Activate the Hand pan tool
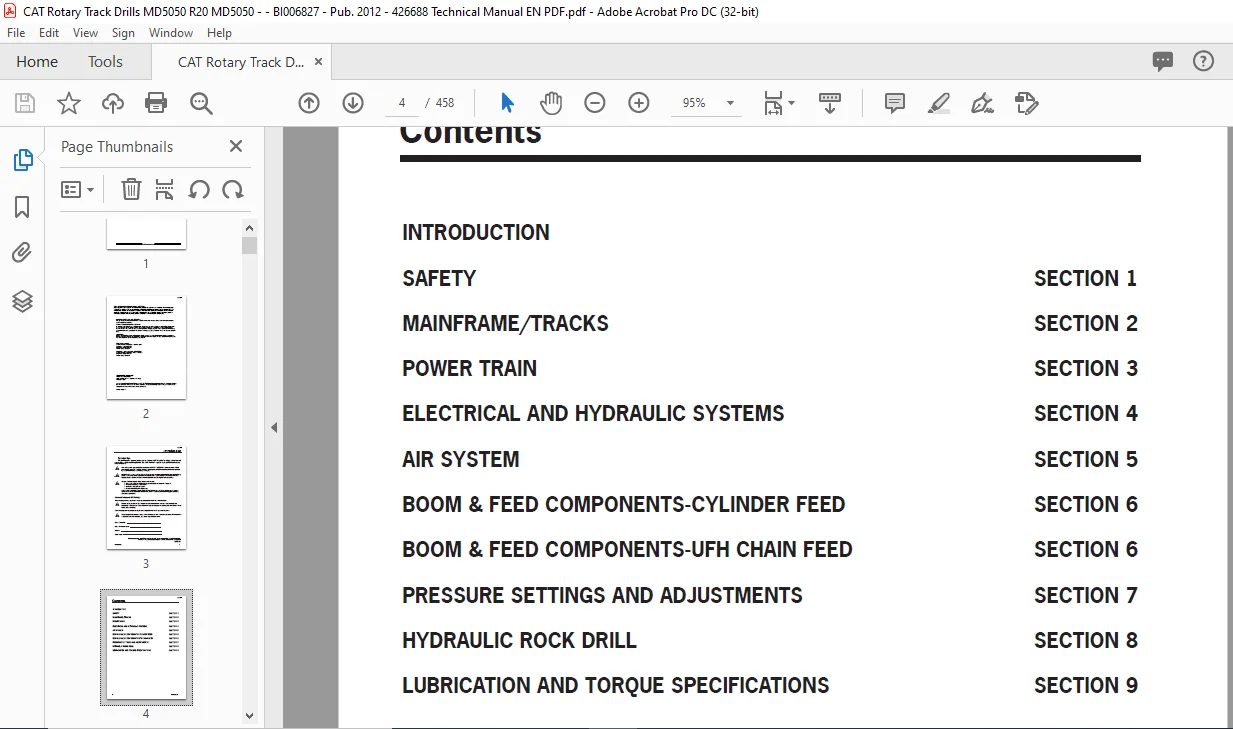 (551, 103)
